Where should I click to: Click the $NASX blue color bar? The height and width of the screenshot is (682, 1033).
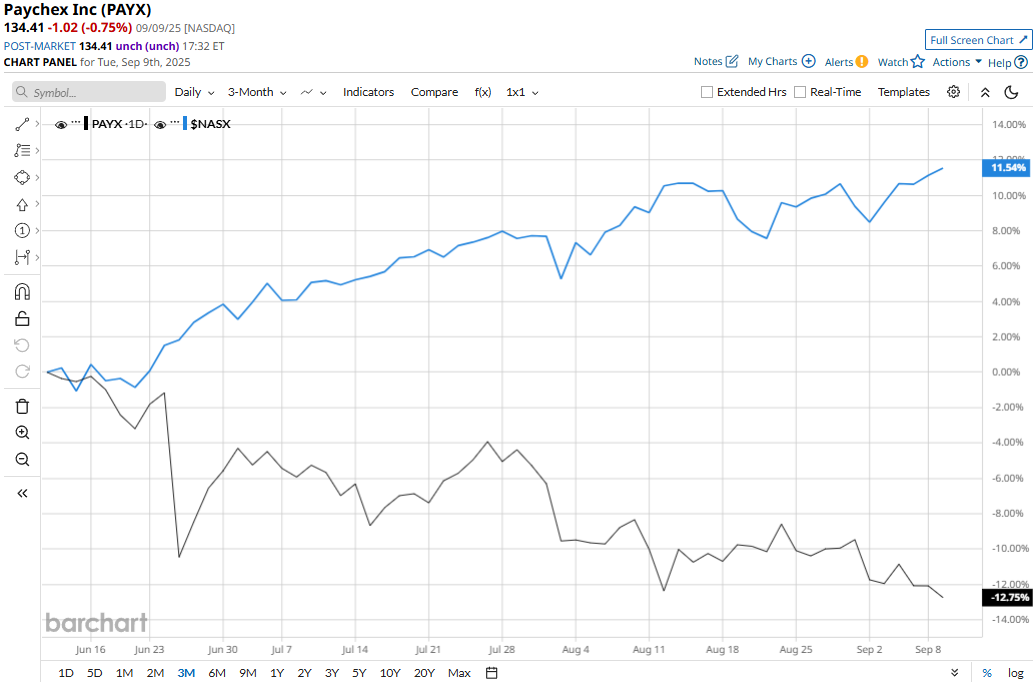185,124
